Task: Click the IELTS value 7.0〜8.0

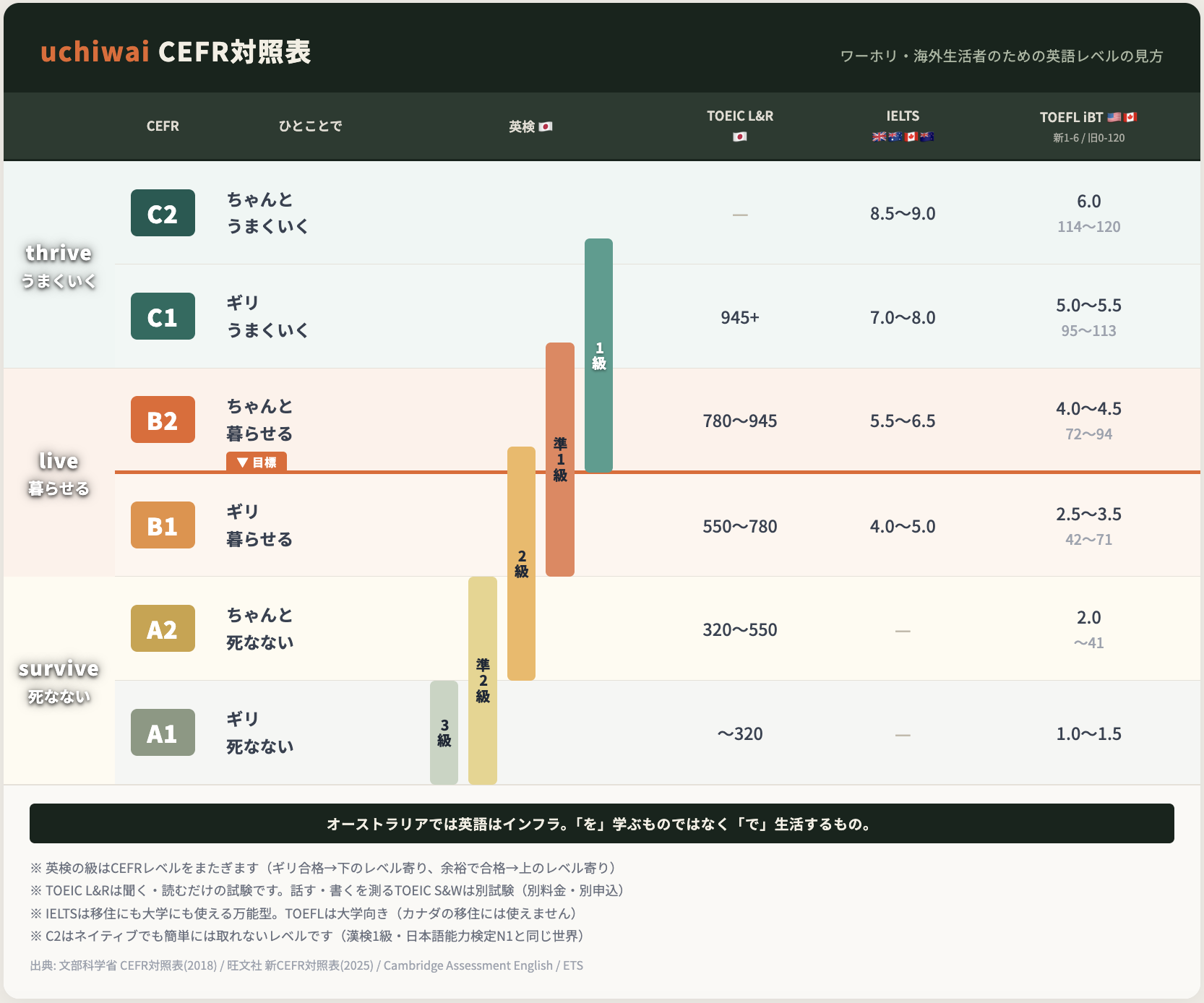Action: [903, 317]
